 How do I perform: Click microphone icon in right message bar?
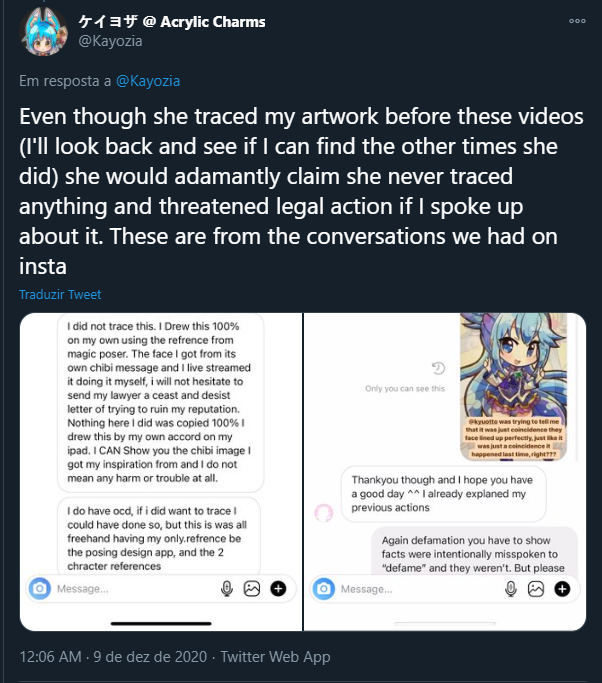tap(511, 589)
